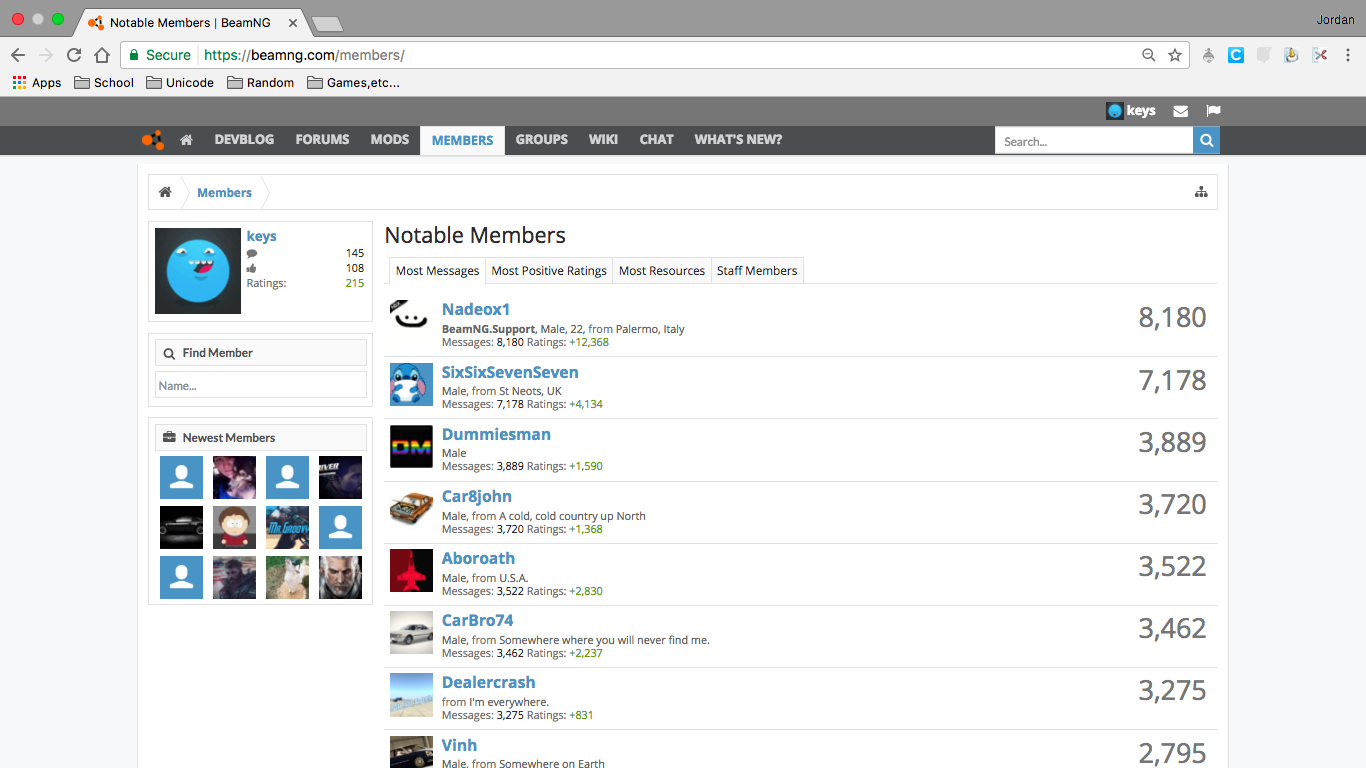Open Dummiesman profile link
This screenshot has height=768, width=1366.
click(x=496, y=434)
